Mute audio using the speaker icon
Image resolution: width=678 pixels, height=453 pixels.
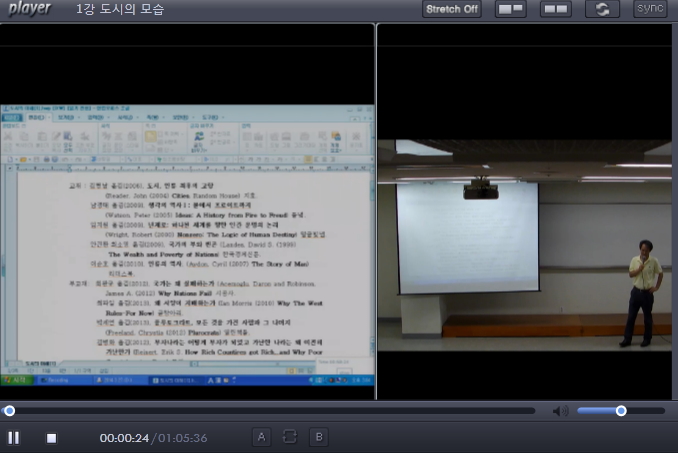[560, 411]
